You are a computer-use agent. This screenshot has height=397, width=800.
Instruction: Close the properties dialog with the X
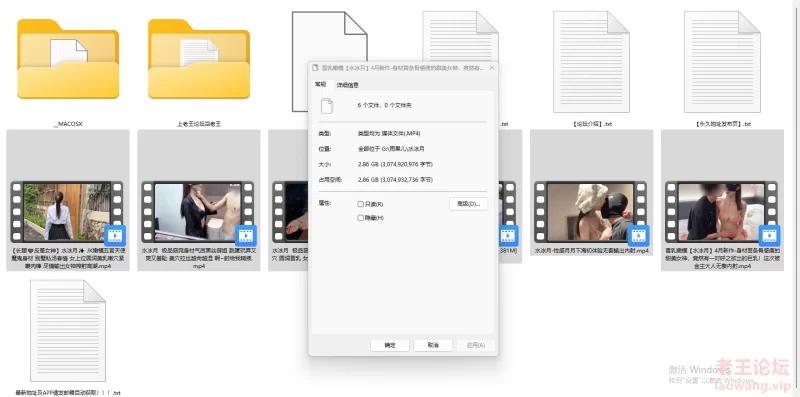click(x=492, y=68)
